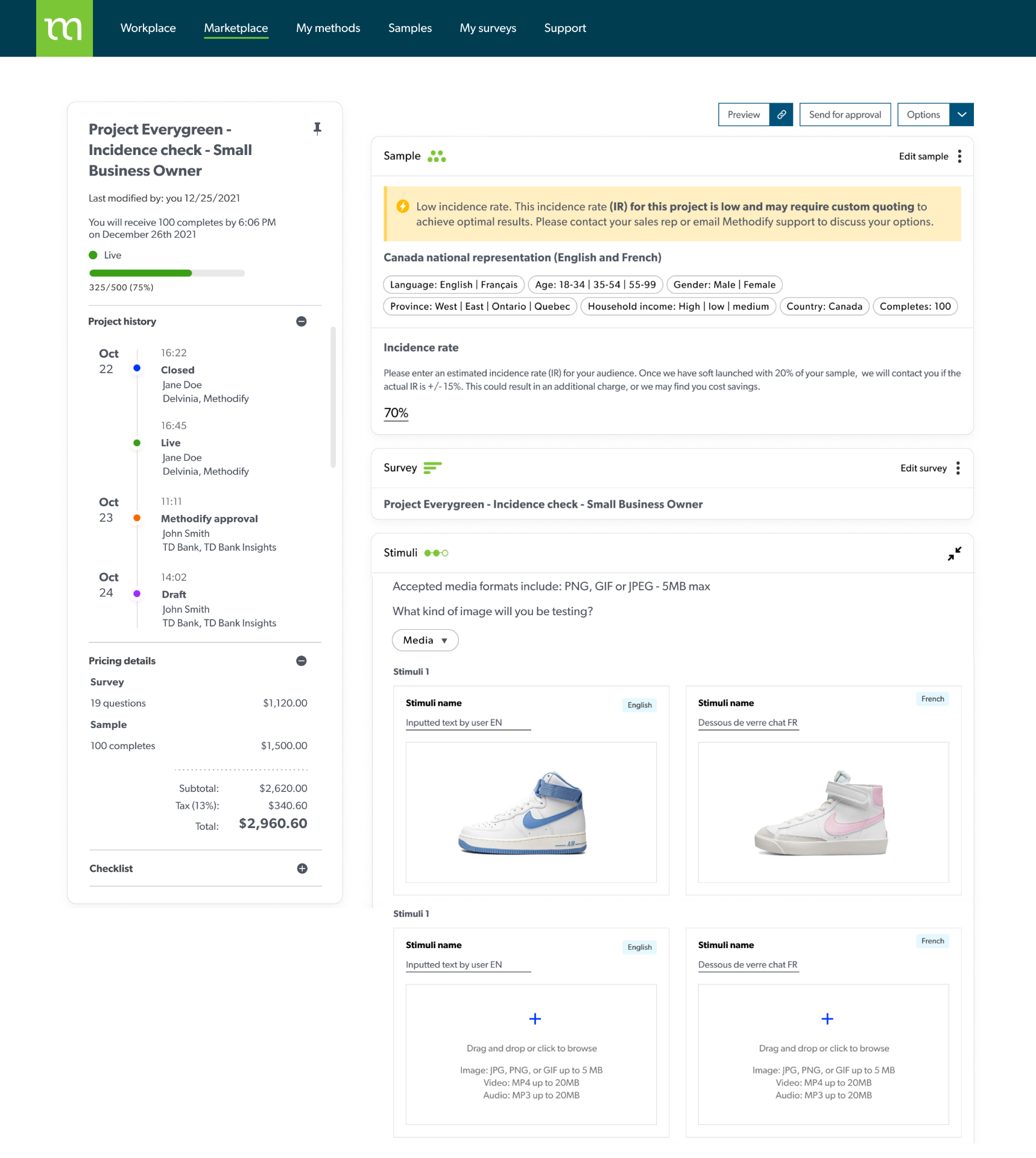Click the project history scrollbar
The width and height of the screenshot is (1036, 1158).
[x=333, y=397]
